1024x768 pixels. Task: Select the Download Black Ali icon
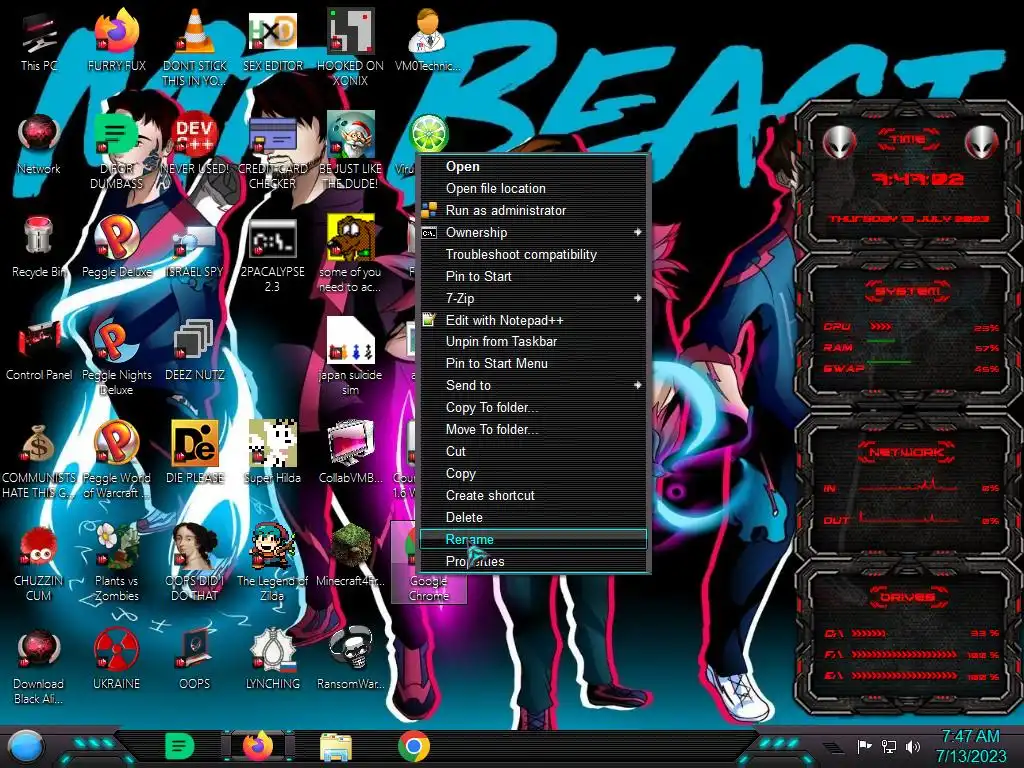coord(39,666)
